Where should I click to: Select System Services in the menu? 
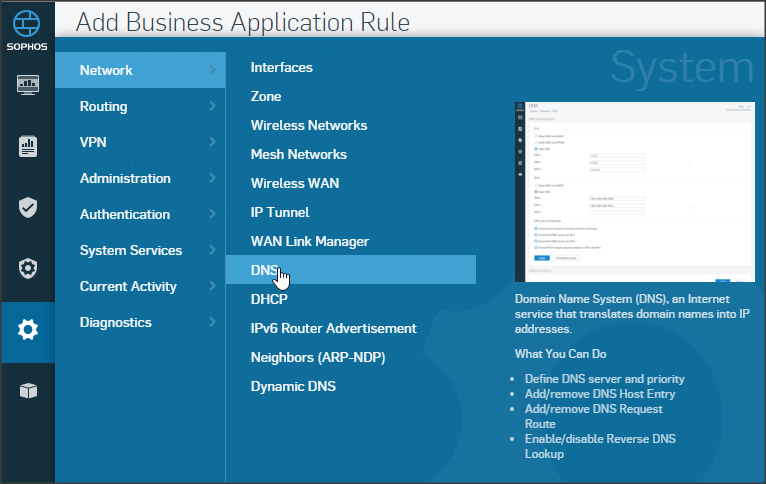click(131, 250)
